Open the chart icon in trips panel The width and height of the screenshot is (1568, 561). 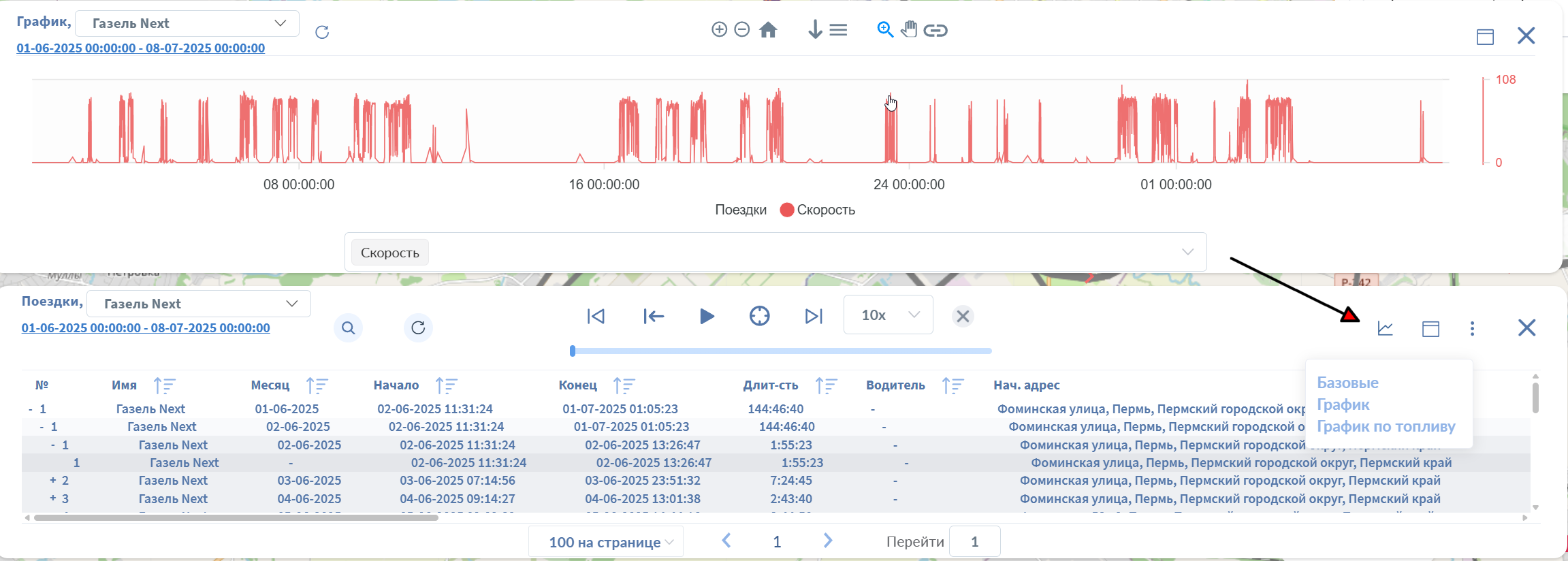pos(1385,328)
